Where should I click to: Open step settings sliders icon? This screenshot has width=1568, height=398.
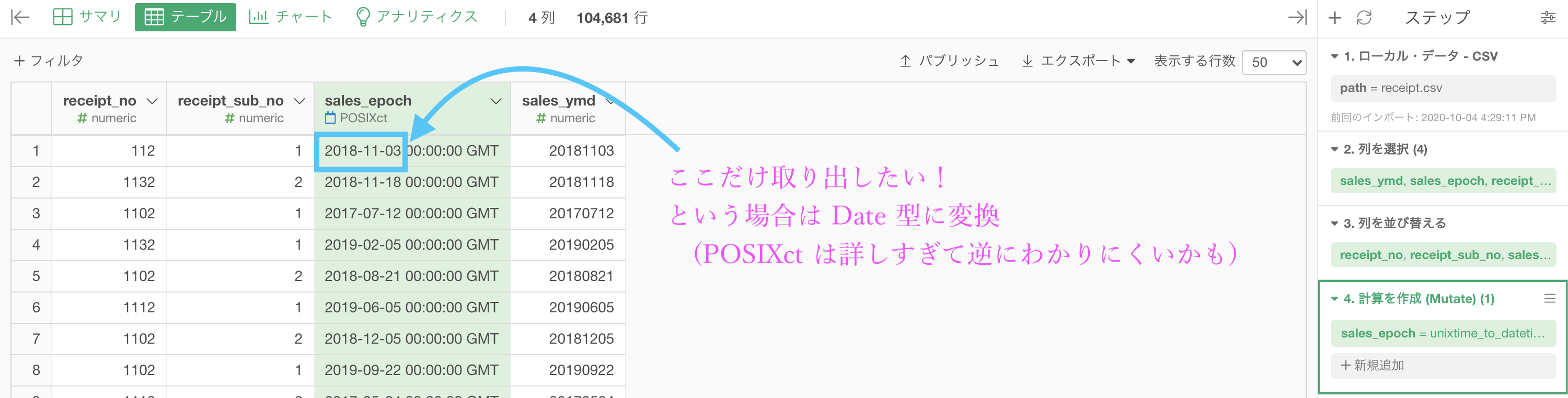(x=1548, y=18)
